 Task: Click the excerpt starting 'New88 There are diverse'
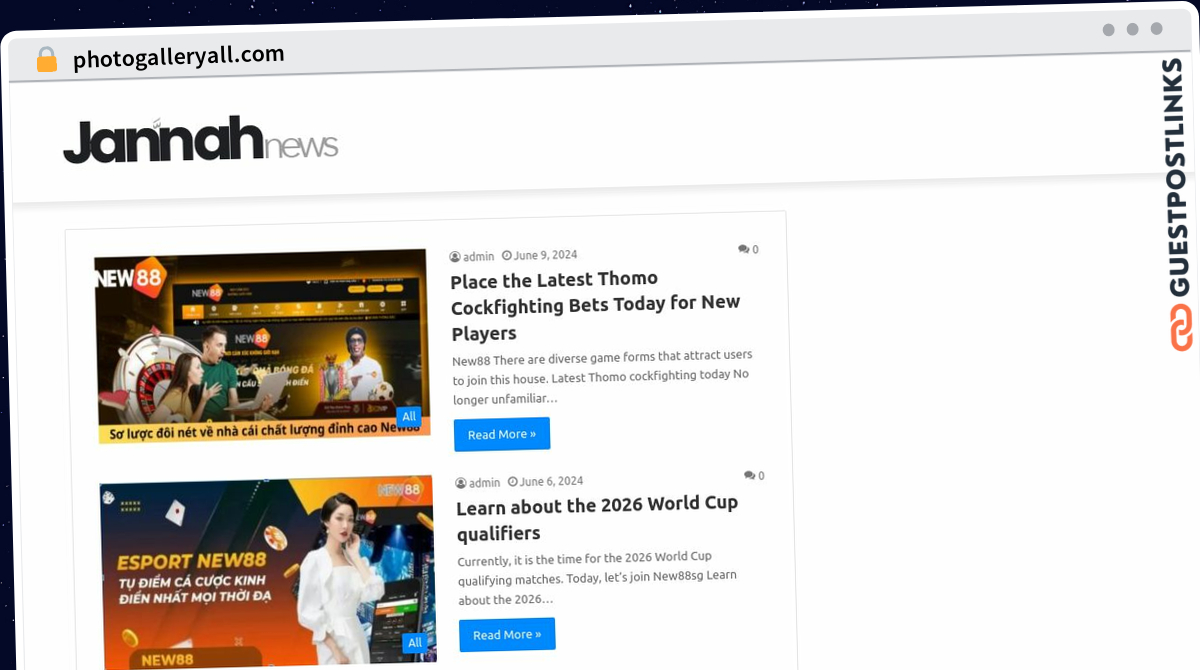603,376
